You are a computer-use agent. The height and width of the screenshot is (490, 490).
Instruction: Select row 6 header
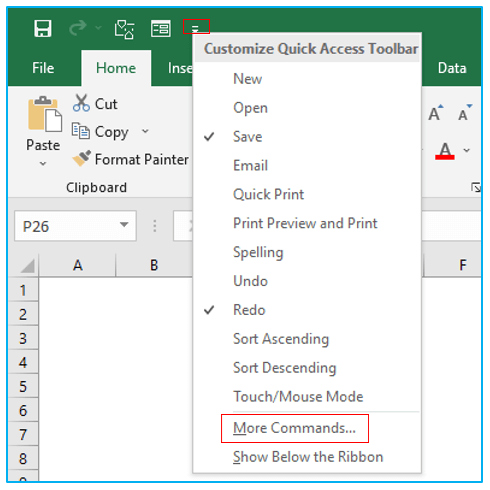(23, 410)
